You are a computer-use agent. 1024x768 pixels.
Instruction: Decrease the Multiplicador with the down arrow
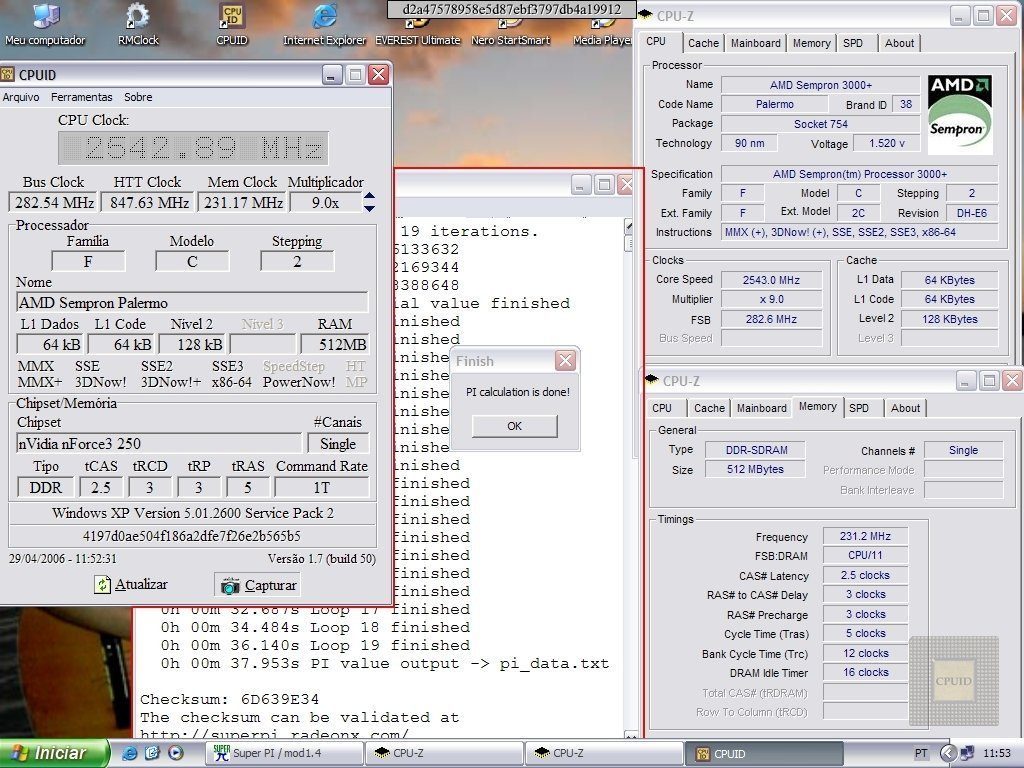[x=369, y=207]
